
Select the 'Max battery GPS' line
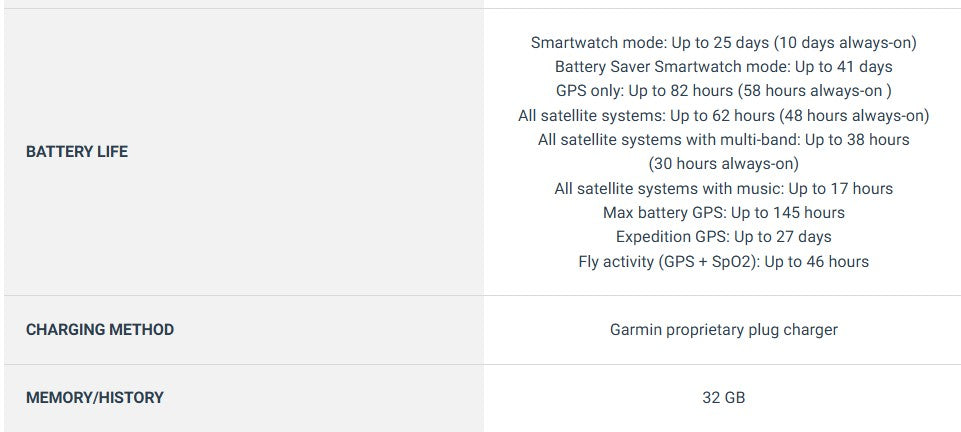click(723, 213)
